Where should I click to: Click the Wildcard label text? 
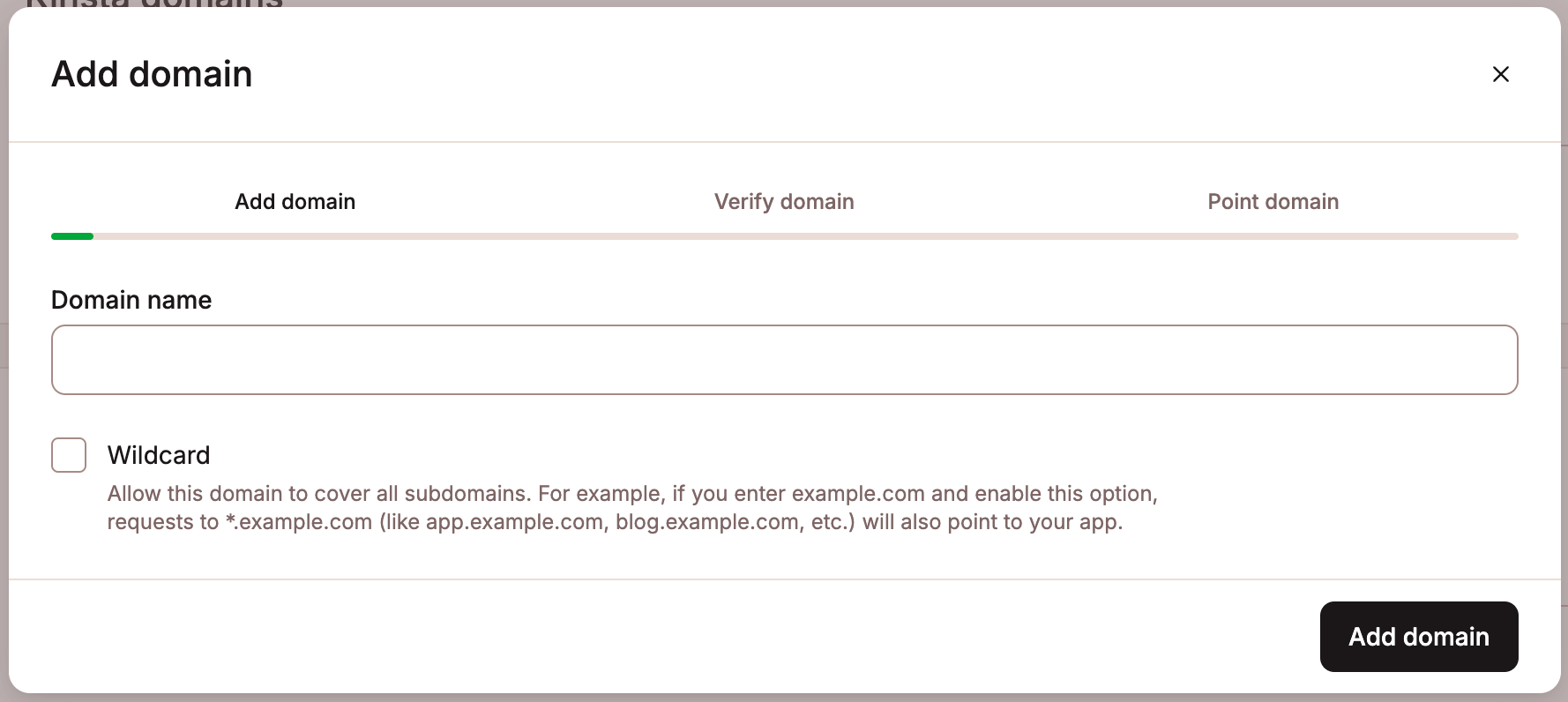158,455
